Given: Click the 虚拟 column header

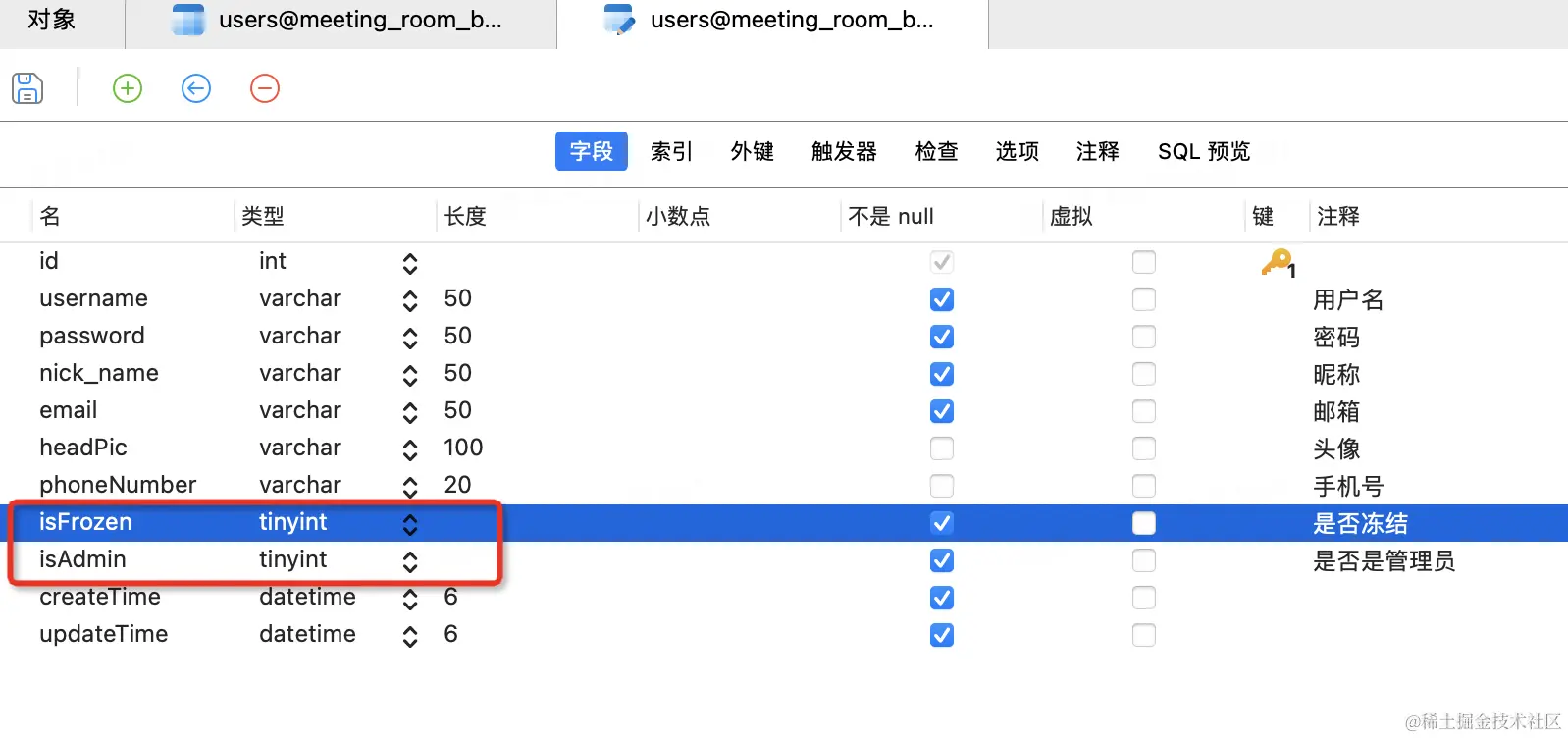Looking at the screenshot, I should point(1071,216).
